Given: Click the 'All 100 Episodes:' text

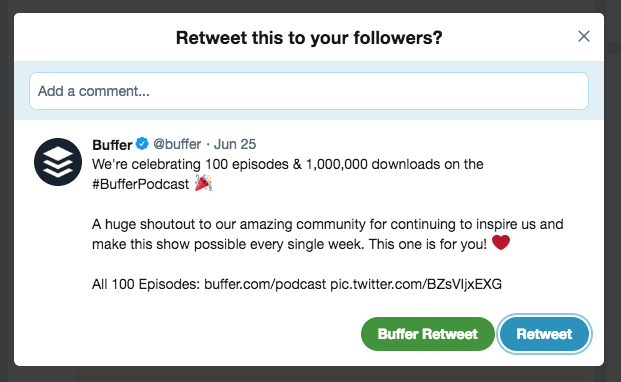Looking at the screenshot, I should pos(146,284).
